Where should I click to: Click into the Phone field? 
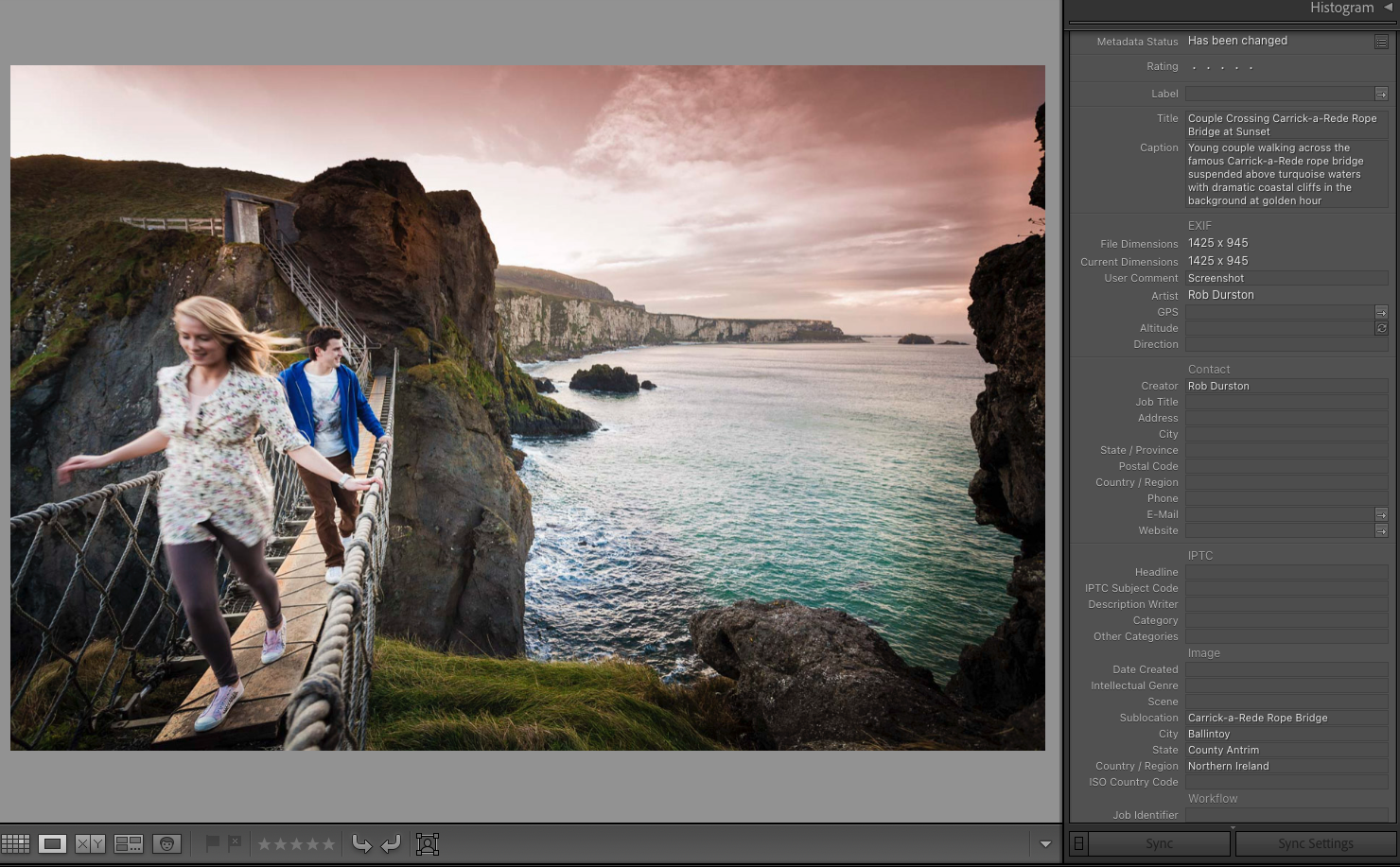(1286, 498)
